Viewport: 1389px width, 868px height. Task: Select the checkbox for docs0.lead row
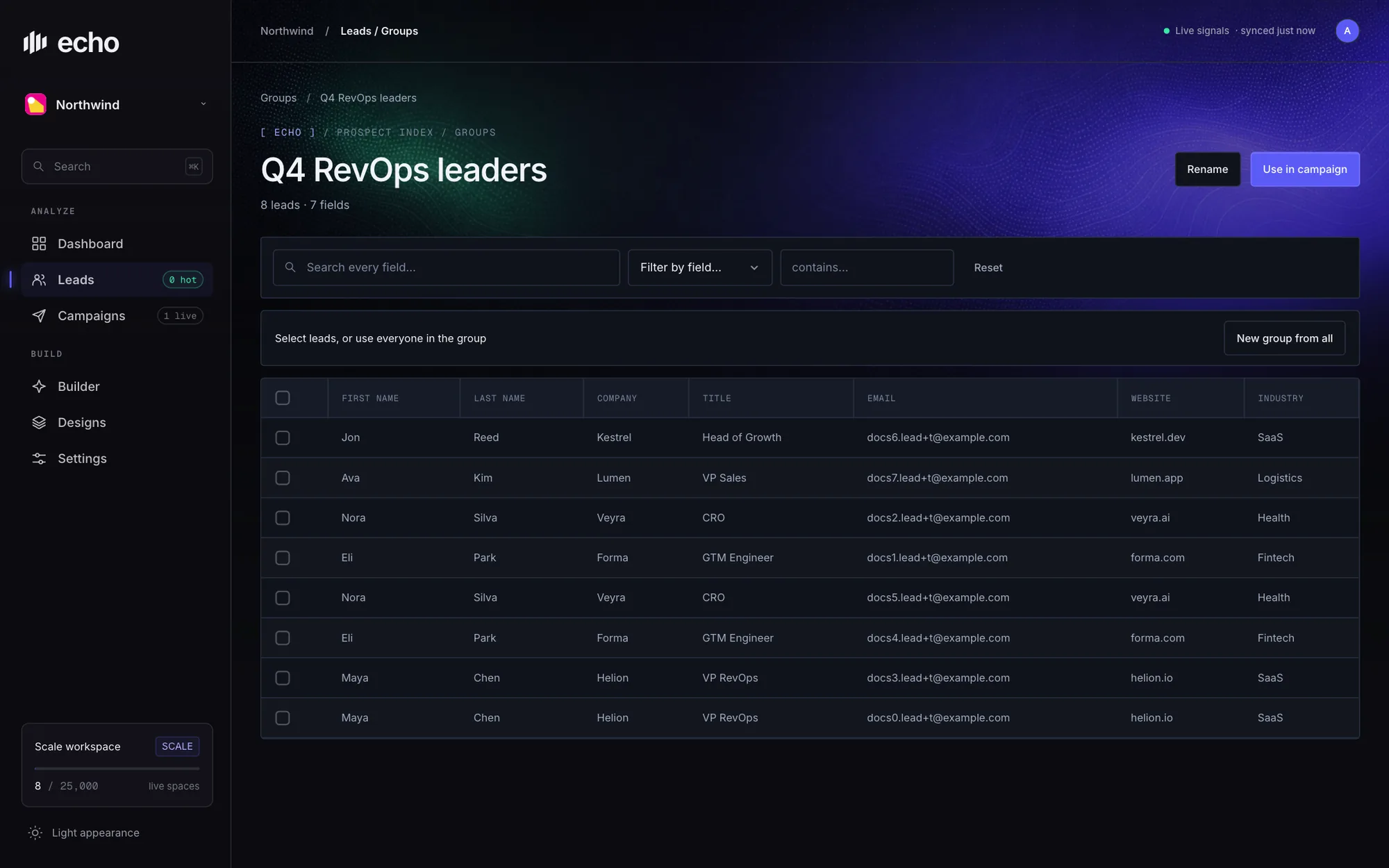point(283,718)
